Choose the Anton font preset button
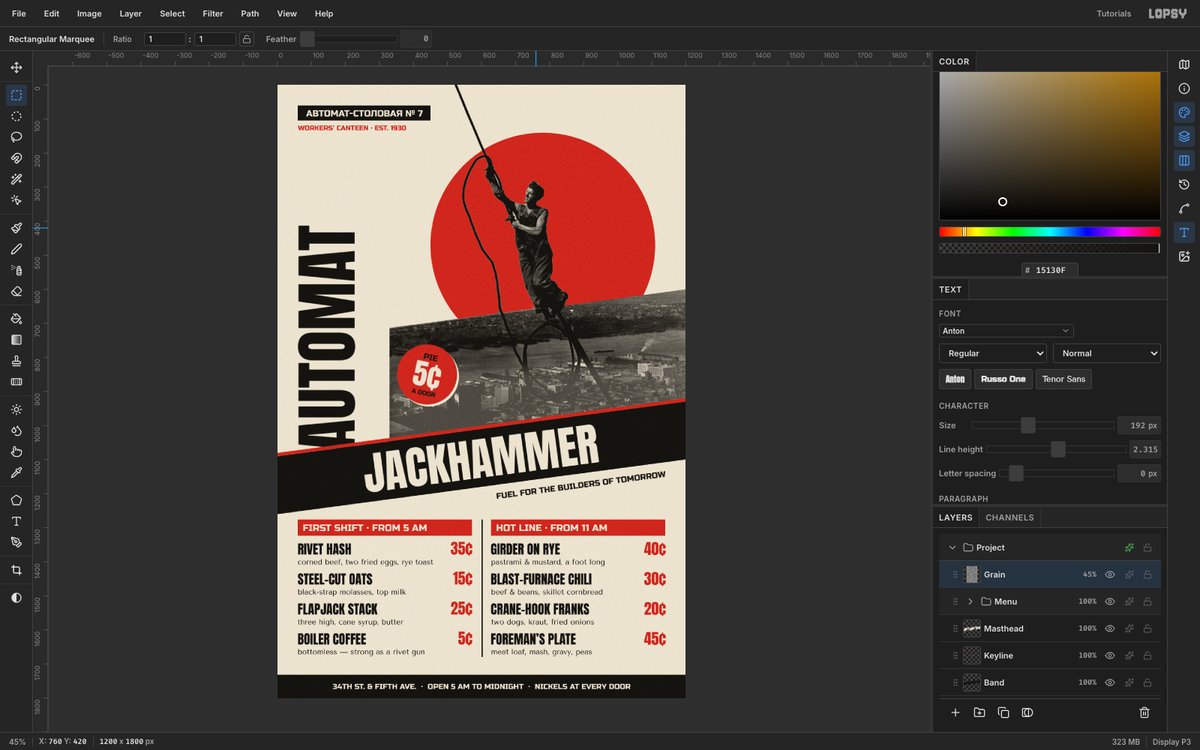 click(x=955, y=379)
